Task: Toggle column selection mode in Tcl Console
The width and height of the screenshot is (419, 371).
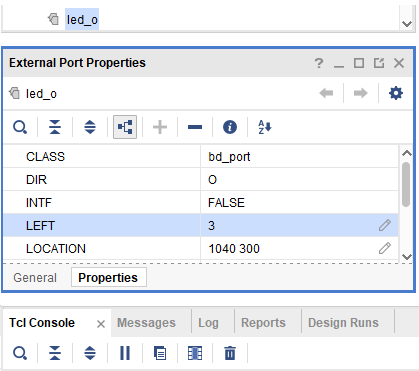Action: pos(195,353)
